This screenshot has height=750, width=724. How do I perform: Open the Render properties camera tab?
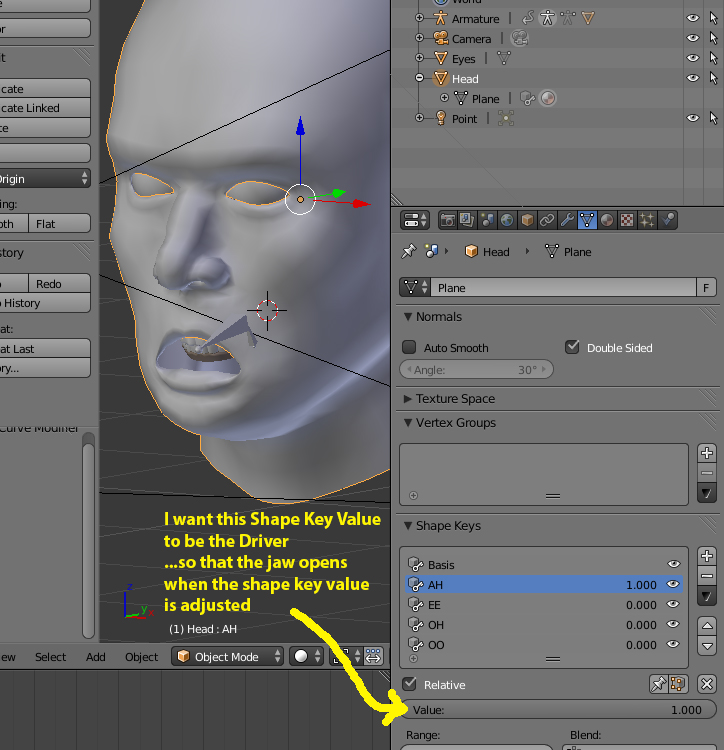pos(448,220)
